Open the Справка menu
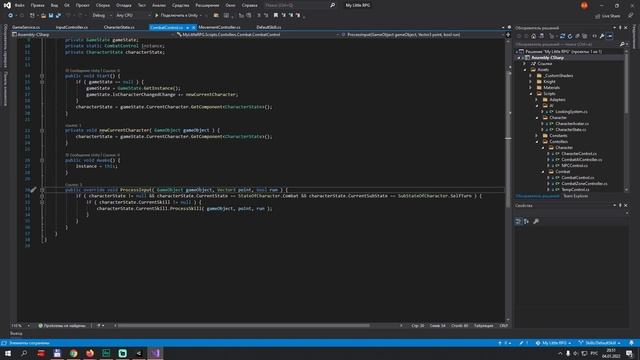This screenshot has width=640, height=360. (249, 5)
